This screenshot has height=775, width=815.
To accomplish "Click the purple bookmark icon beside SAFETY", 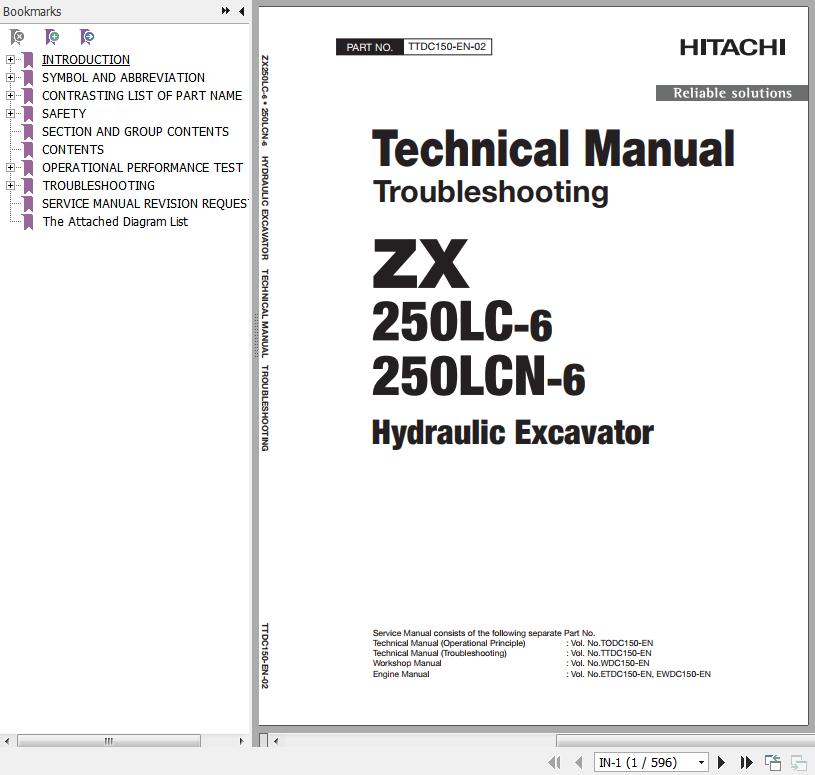I will pyautogui.click(x=29, y=113).
